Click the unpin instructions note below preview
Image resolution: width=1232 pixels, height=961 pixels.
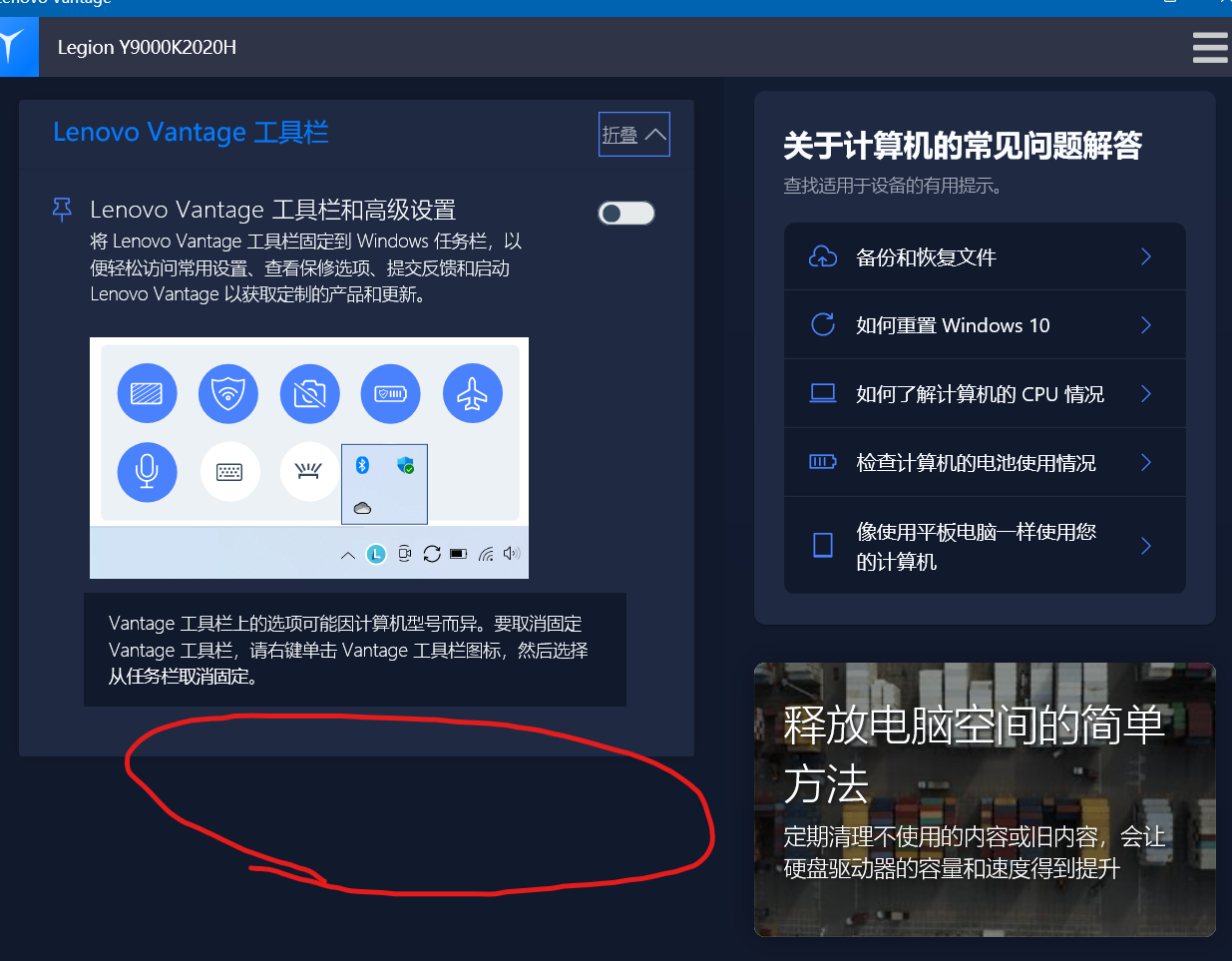pyautogui.click(x=355, y=650)
